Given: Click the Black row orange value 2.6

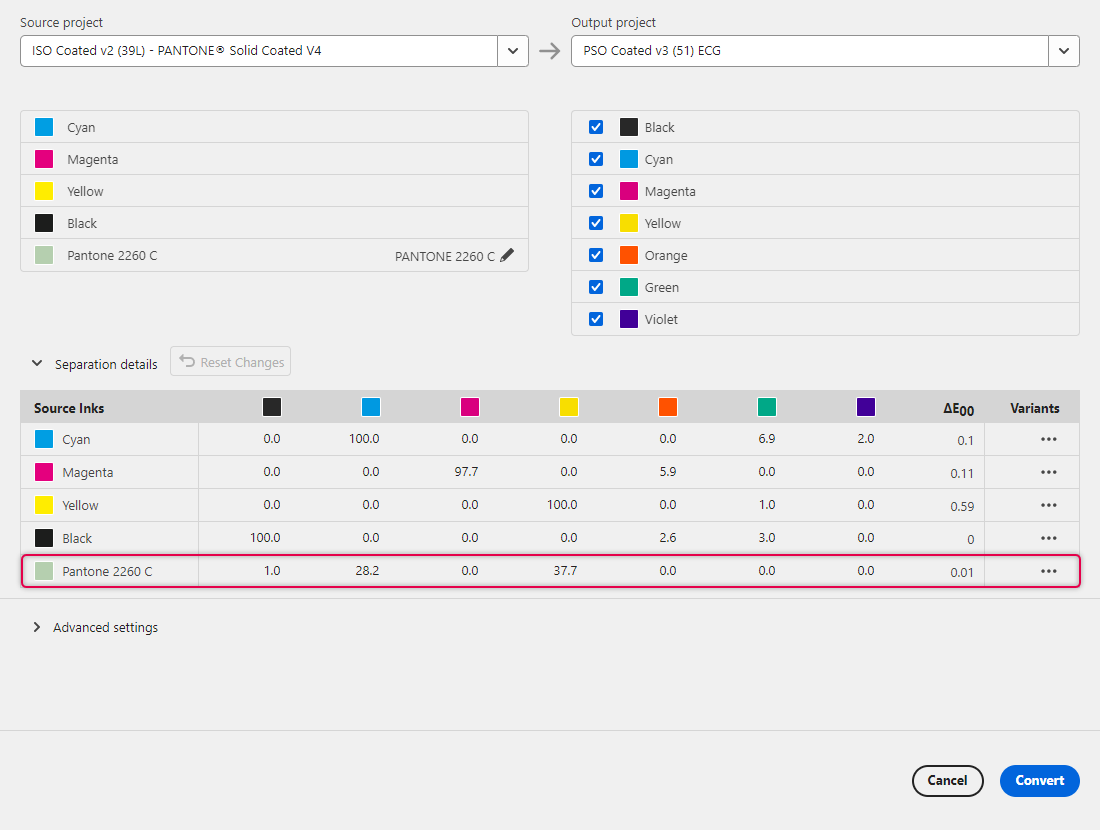Looking at the screenshot, I should [668, 537].
